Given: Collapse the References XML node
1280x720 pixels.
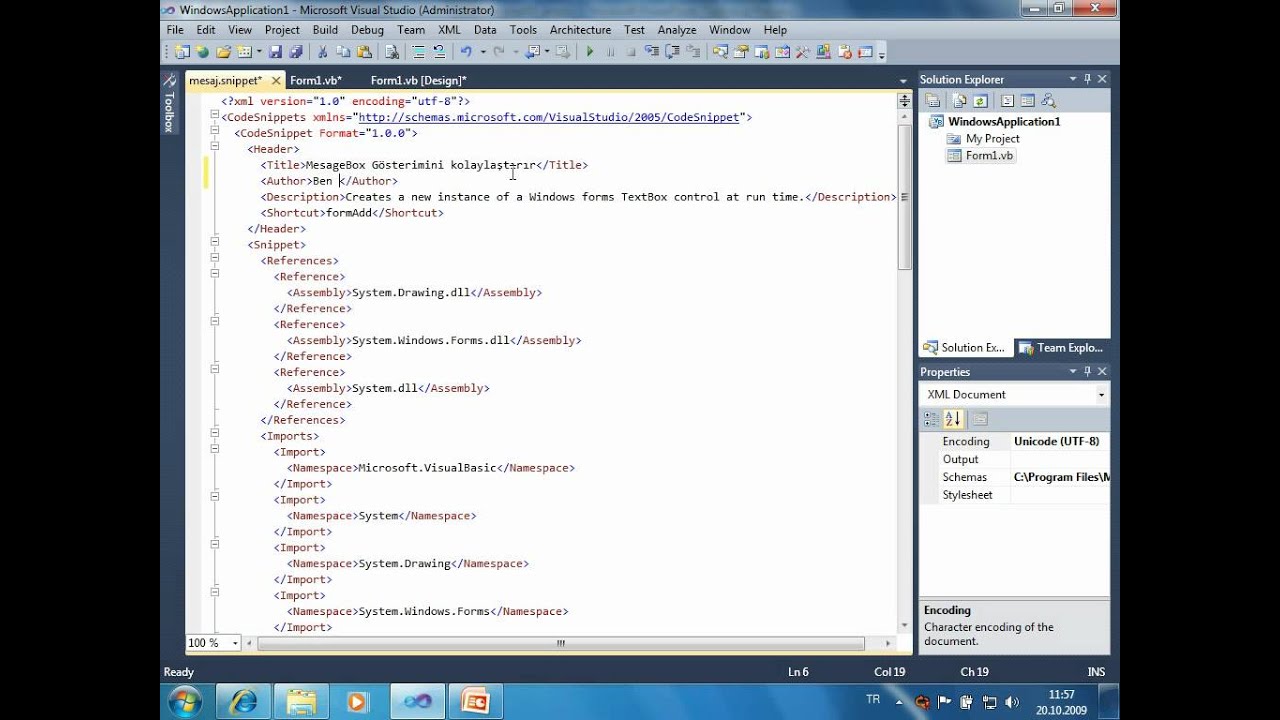Looking at the screenshot, I should [x=214, y=260].
